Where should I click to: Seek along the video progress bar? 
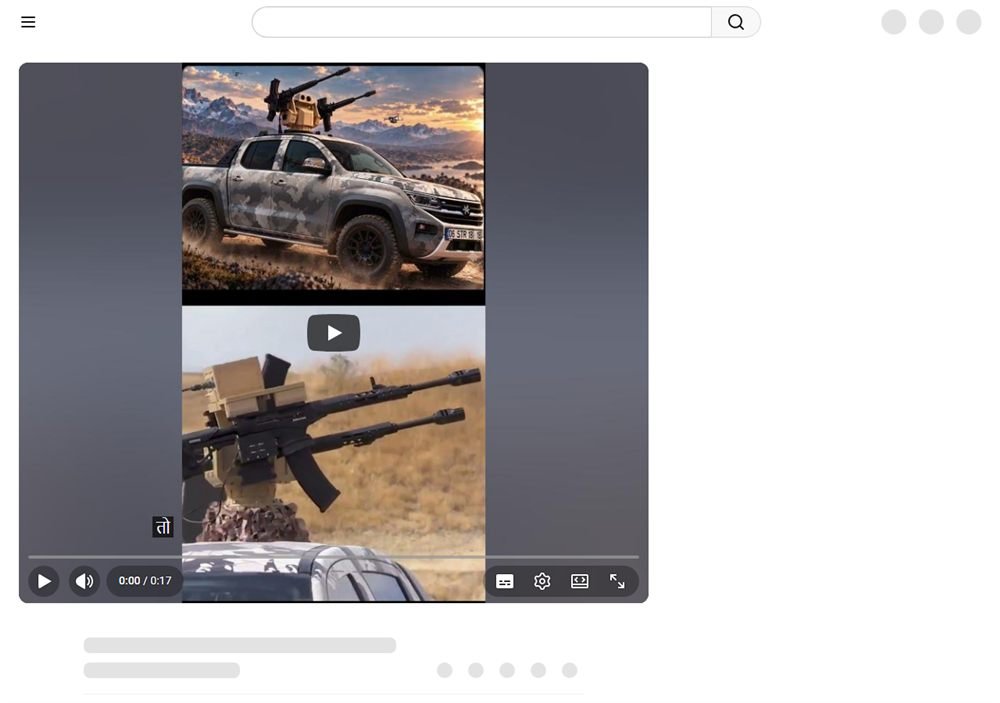coord(334,557)
